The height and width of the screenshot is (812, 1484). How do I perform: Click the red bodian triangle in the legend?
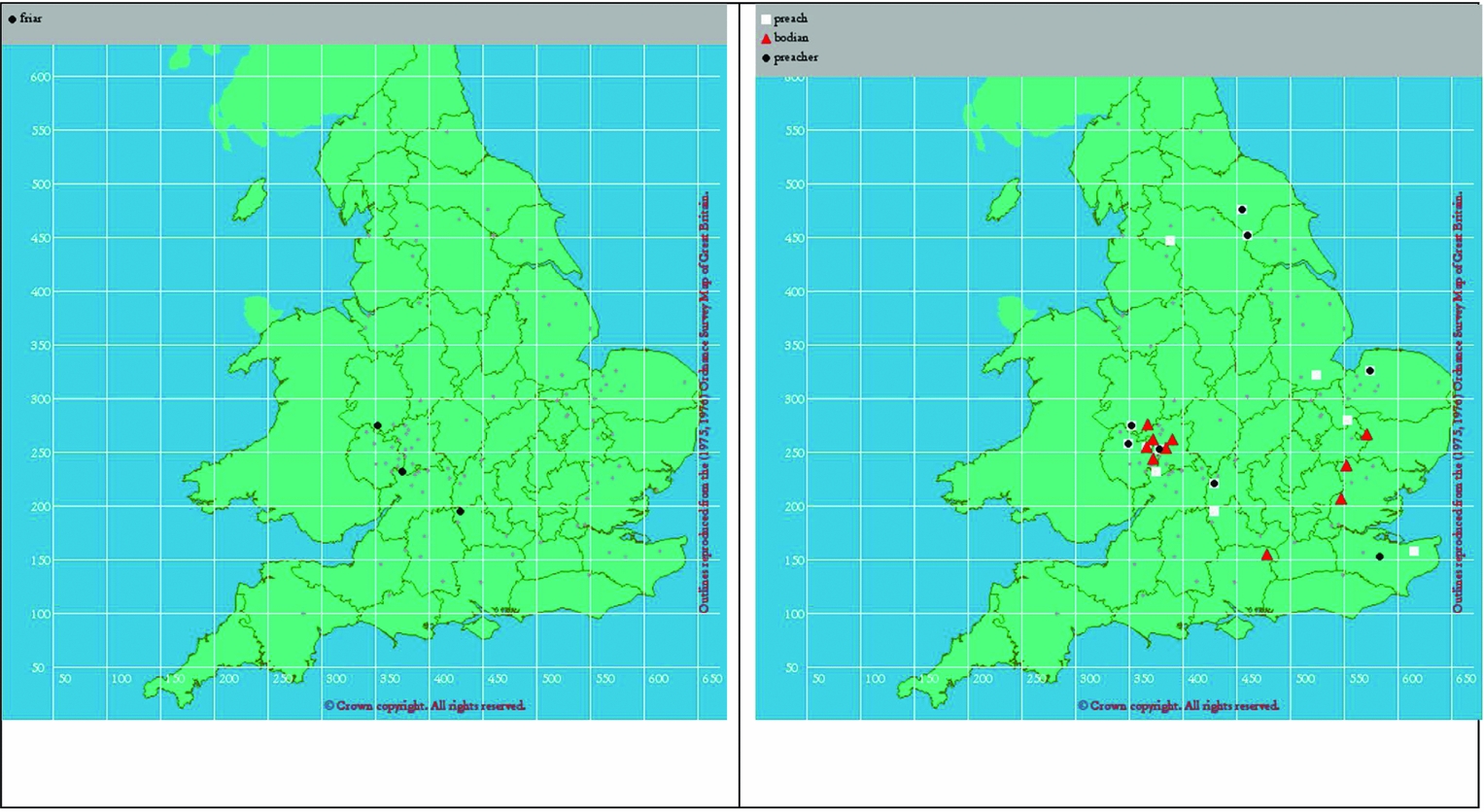pyautogui.click(x=766, y=38)
